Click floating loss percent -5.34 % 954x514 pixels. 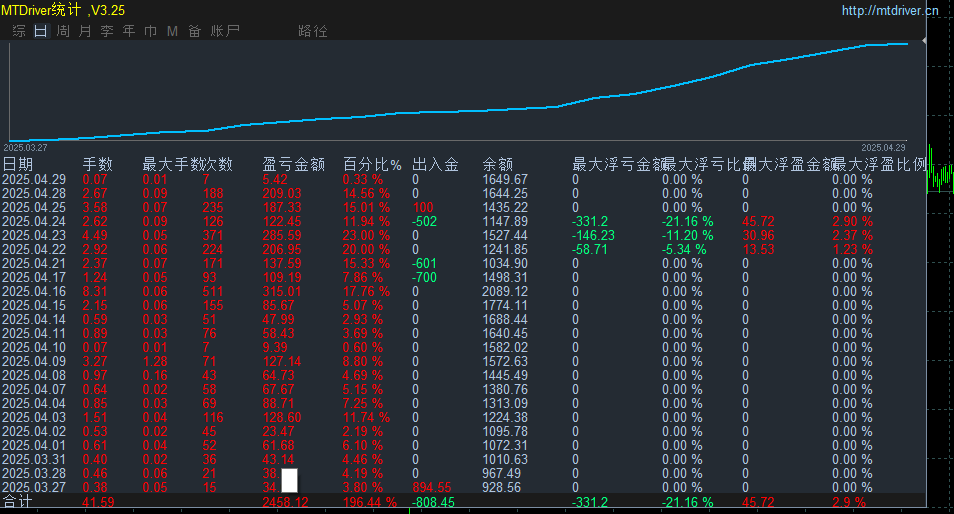(684, 249)
